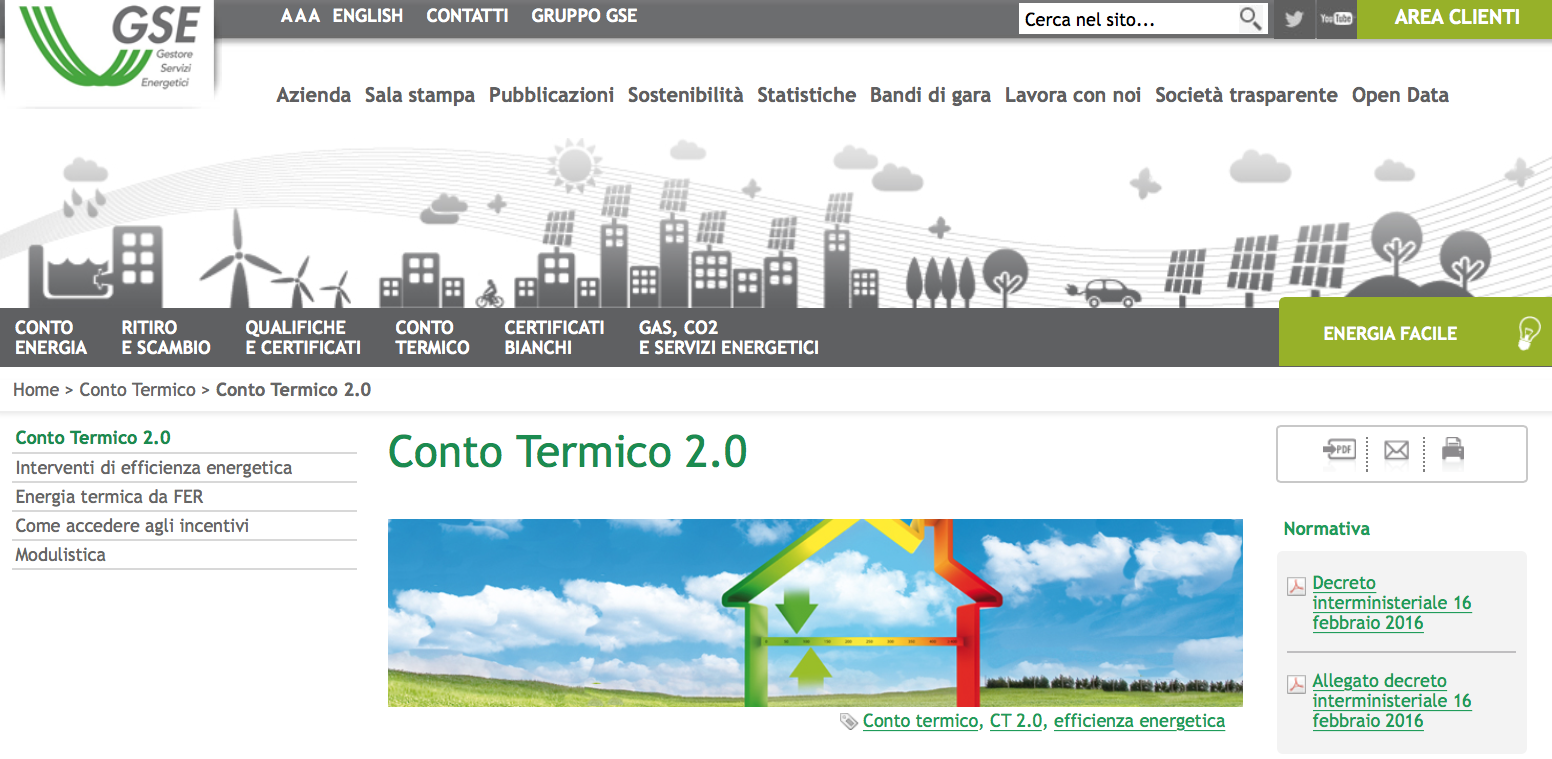Open GSE's Twitter profile
This screenshot has width=1552, height=759.
1293,19
